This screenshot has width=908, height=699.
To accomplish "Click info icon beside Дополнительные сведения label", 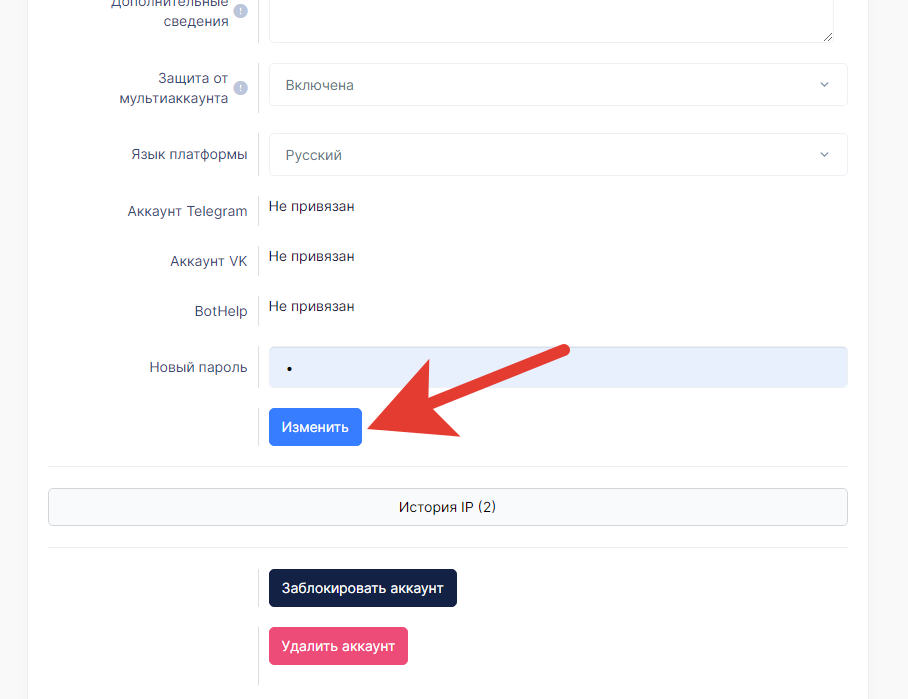I will (x=240, y=11).
